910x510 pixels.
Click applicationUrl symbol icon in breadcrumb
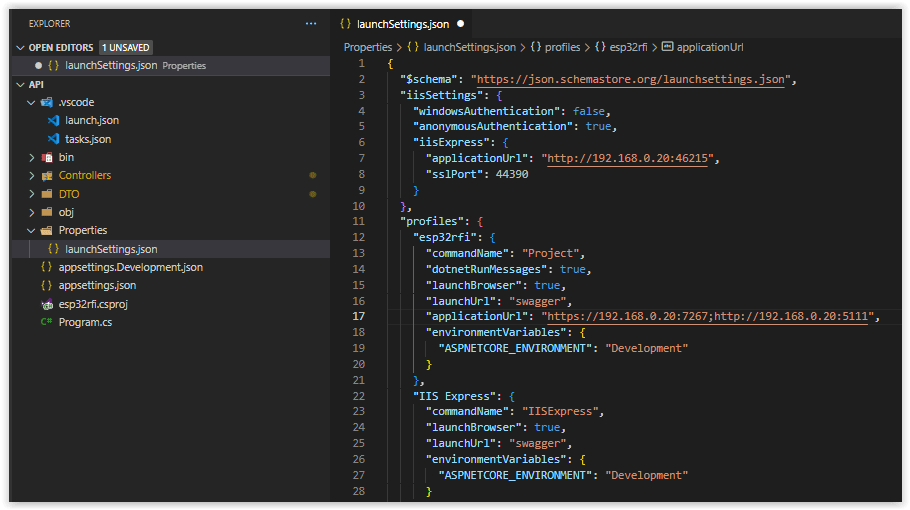tap(667, 46)
